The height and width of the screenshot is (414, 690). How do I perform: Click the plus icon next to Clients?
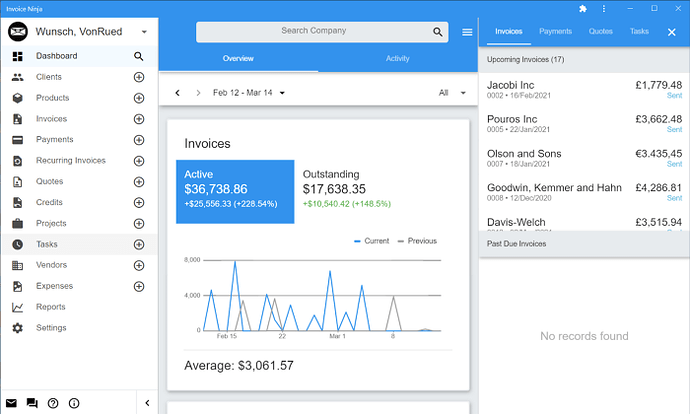pyautogui.click(x=139, y=77)
